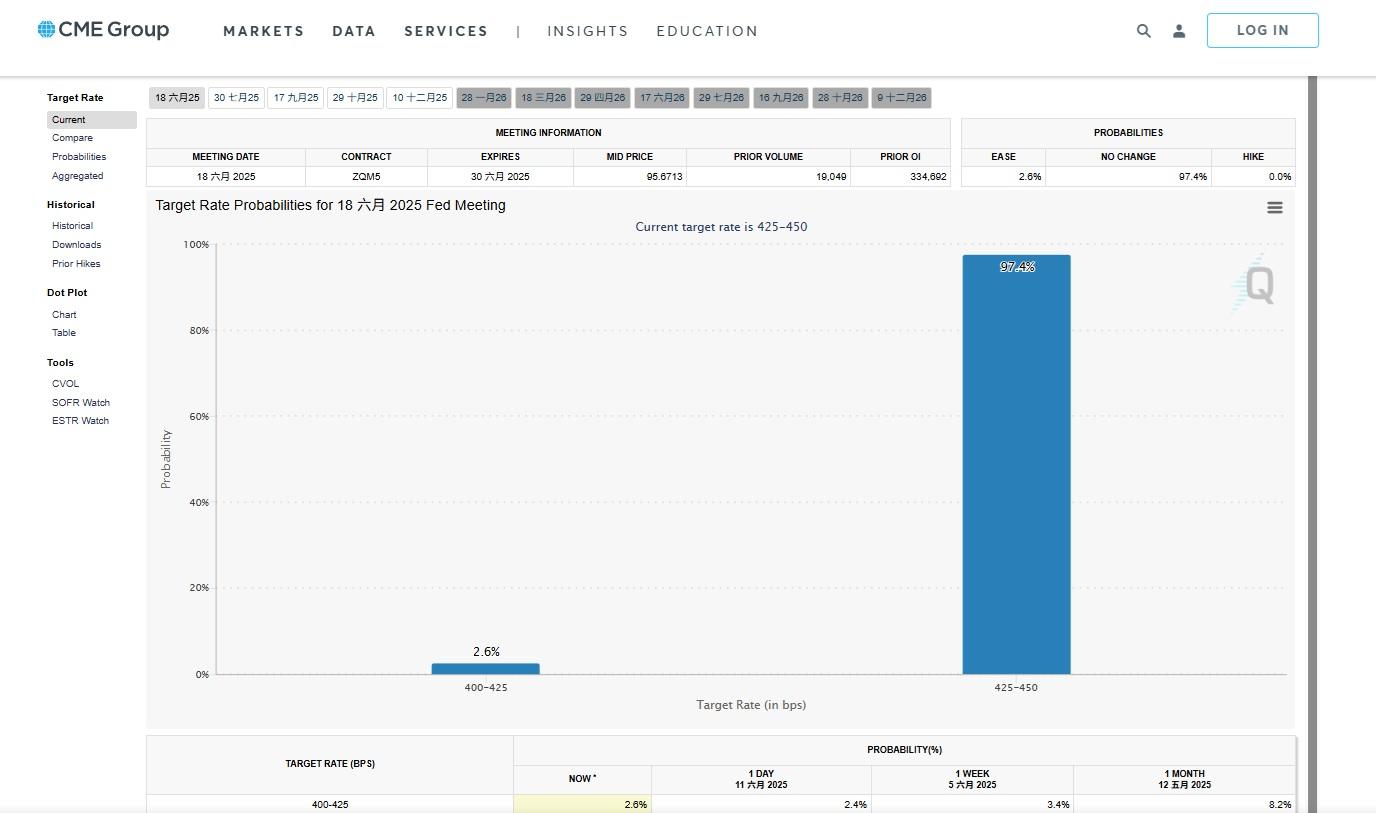Click the 97.4% bar for 425-450
Screen dimensions: 1376x813
pyautogui.click(x=1016, y=465)
